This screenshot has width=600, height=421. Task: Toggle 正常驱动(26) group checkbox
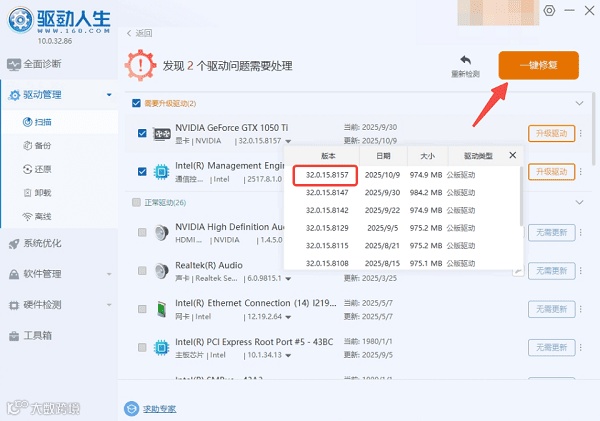click(x=136, y=202)
